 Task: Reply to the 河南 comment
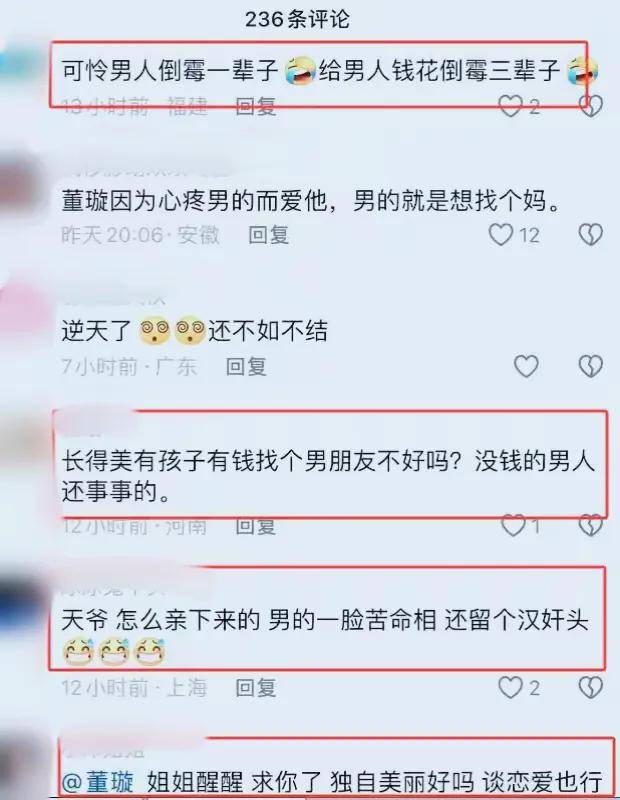[256, 526]
